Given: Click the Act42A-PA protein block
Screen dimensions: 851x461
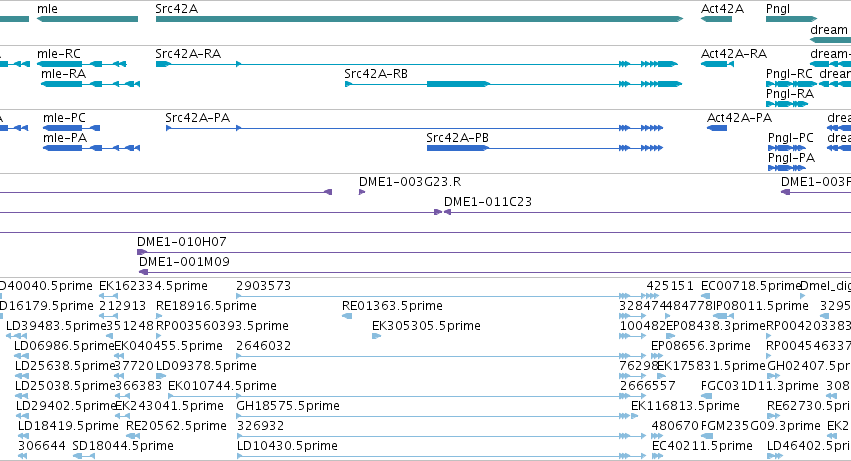Looking at the screenshot, I should coord(716,128).
